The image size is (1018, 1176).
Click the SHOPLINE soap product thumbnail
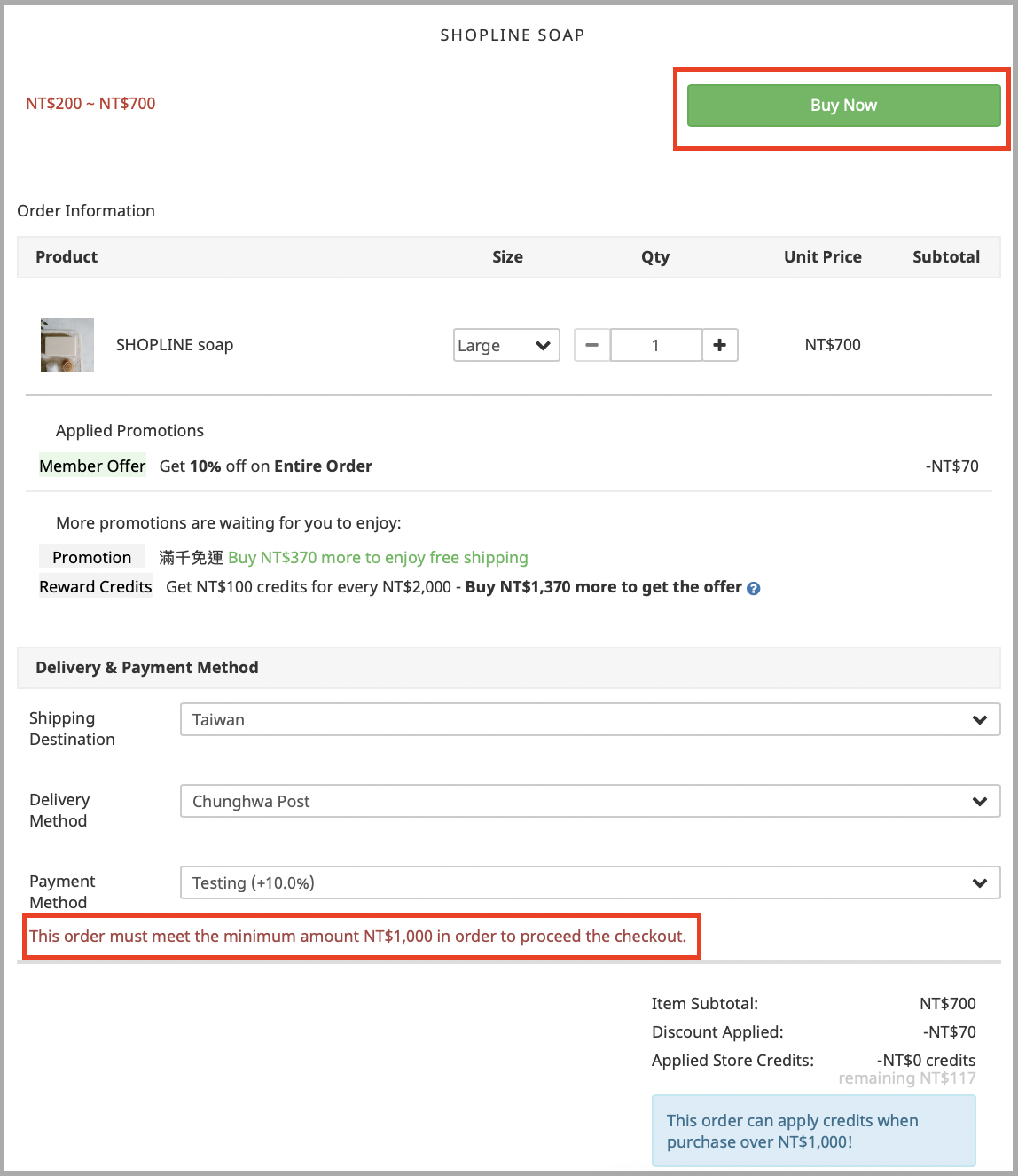coord(67,345)
